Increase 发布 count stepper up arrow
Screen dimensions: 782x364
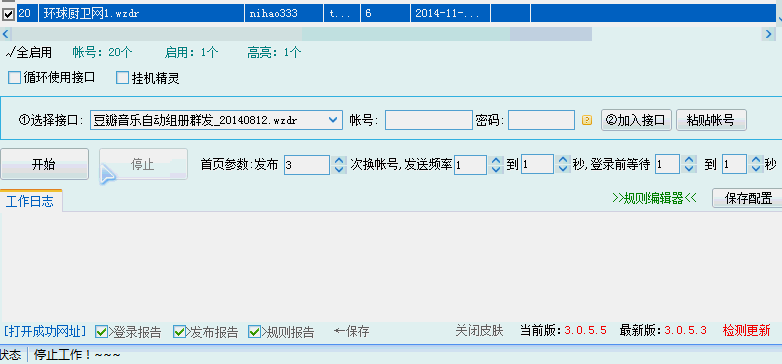[340, 161]
